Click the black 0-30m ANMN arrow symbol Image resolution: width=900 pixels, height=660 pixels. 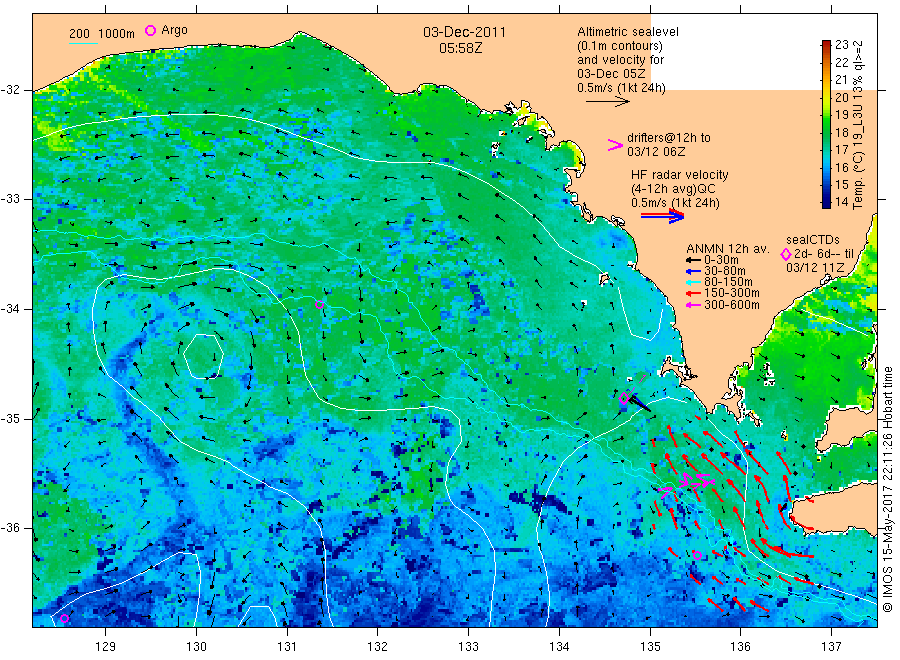point(693,260)
